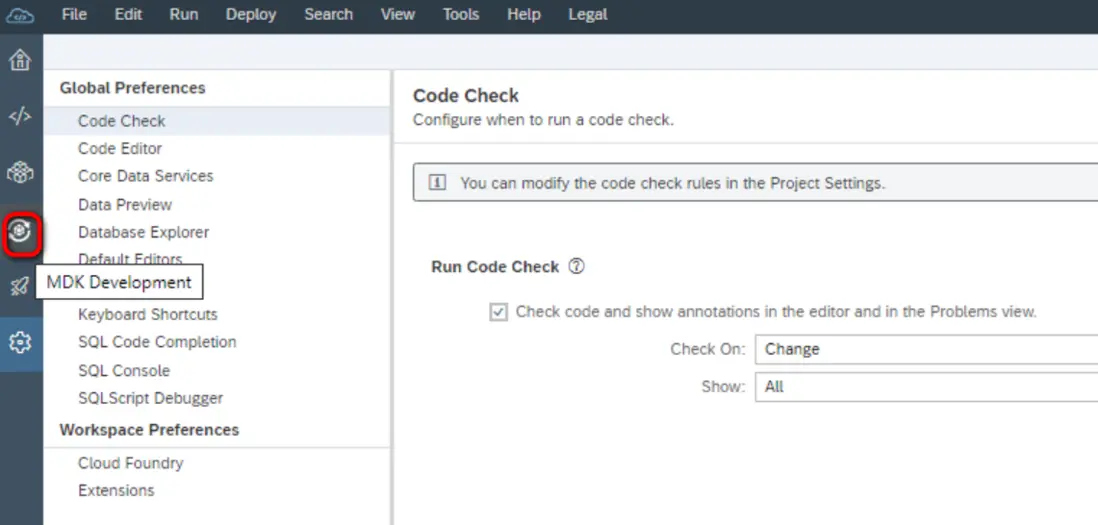Viewport: 1098px width, 525px height.
Task: Click the rocket icon in sidebar
Action: tap(20, 286)
